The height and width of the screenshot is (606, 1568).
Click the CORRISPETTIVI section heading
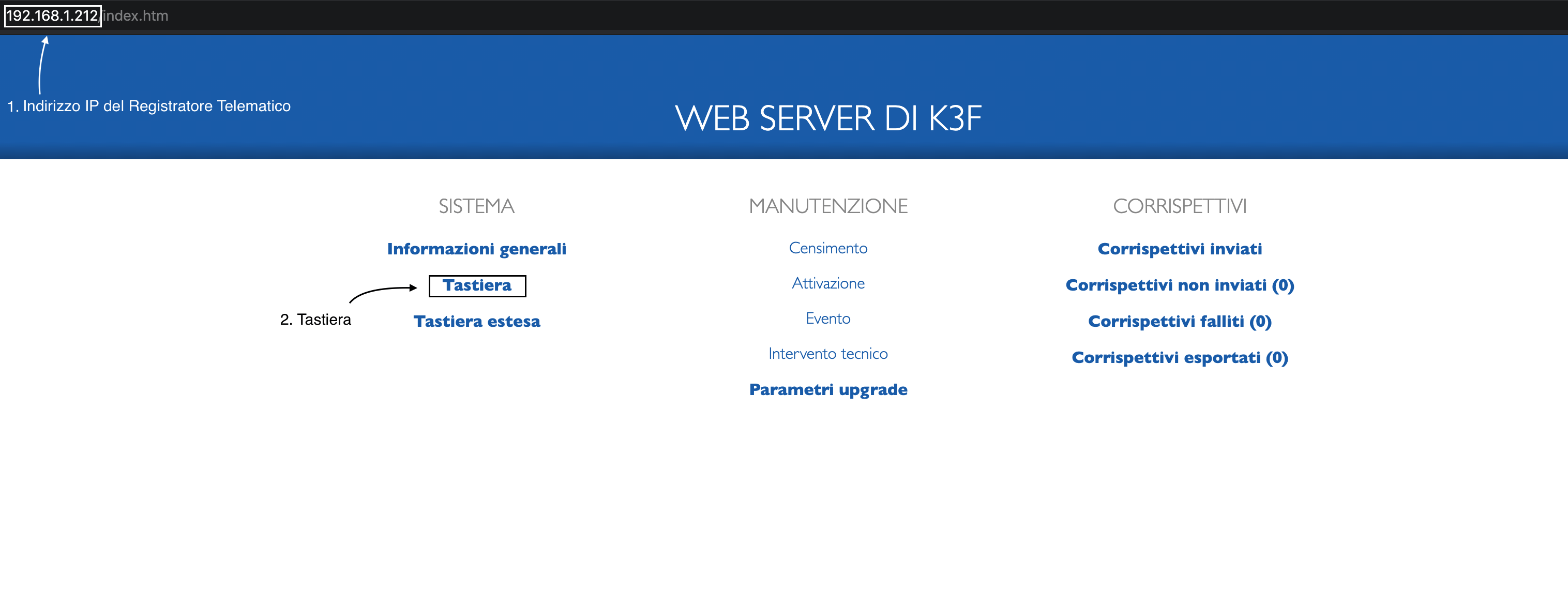(x=1180, y=206)
